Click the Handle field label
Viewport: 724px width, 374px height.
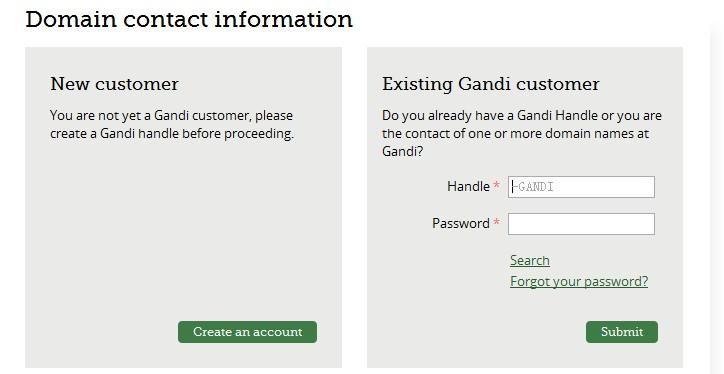468,187
